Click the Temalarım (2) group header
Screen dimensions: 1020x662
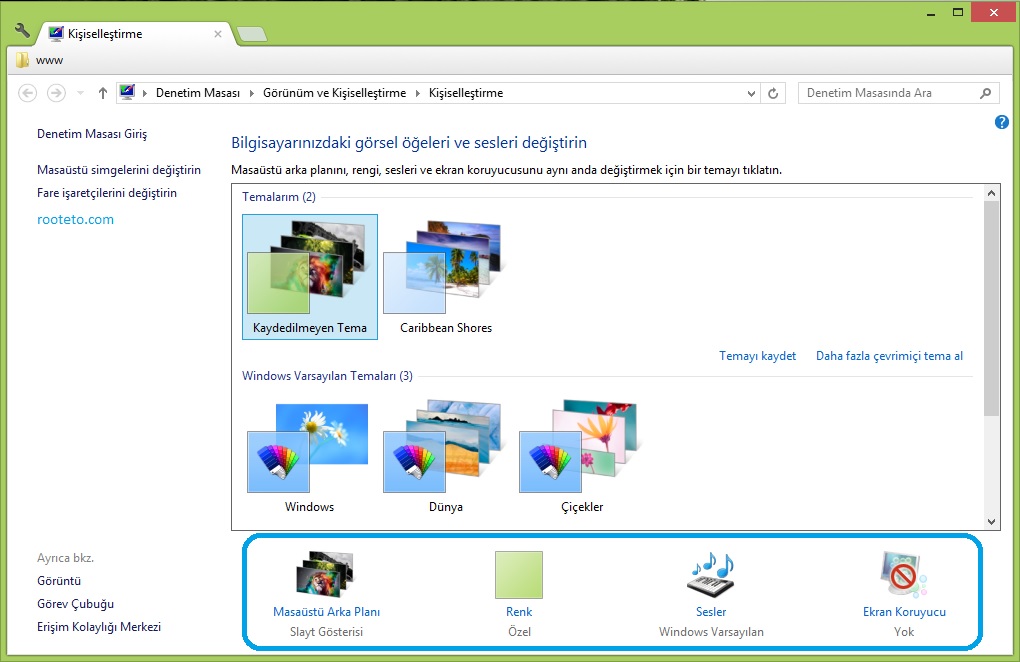coord(278,196)
